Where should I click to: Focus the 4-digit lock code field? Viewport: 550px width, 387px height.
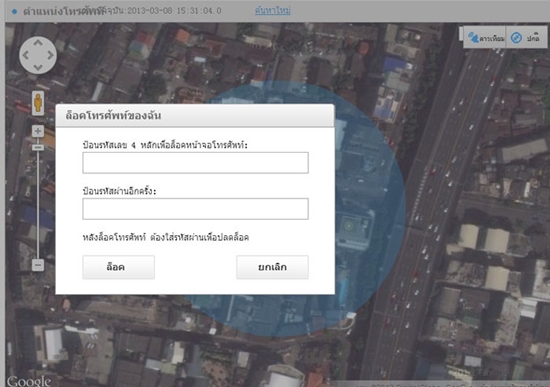click(195, 163)
